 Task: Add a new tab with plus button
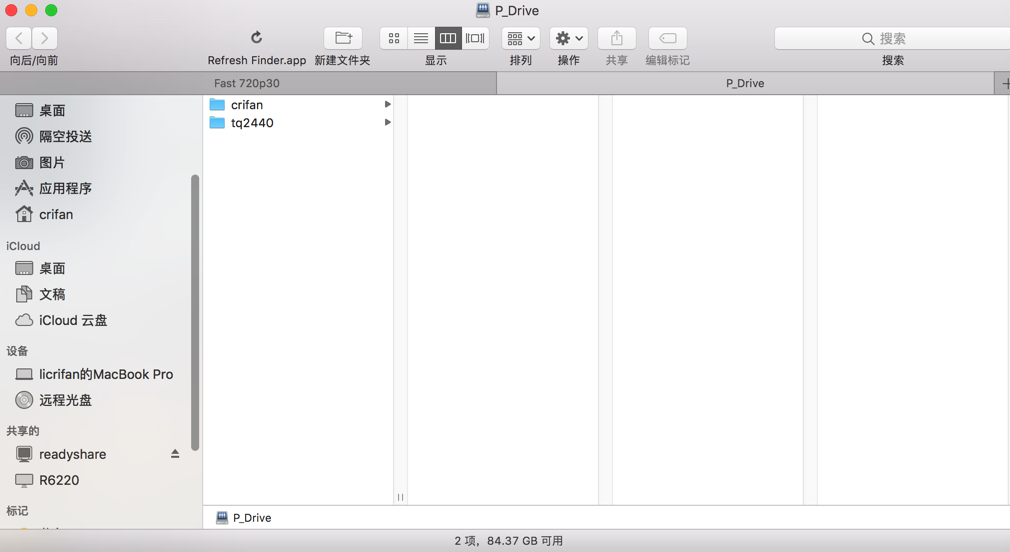point(1004,83)
